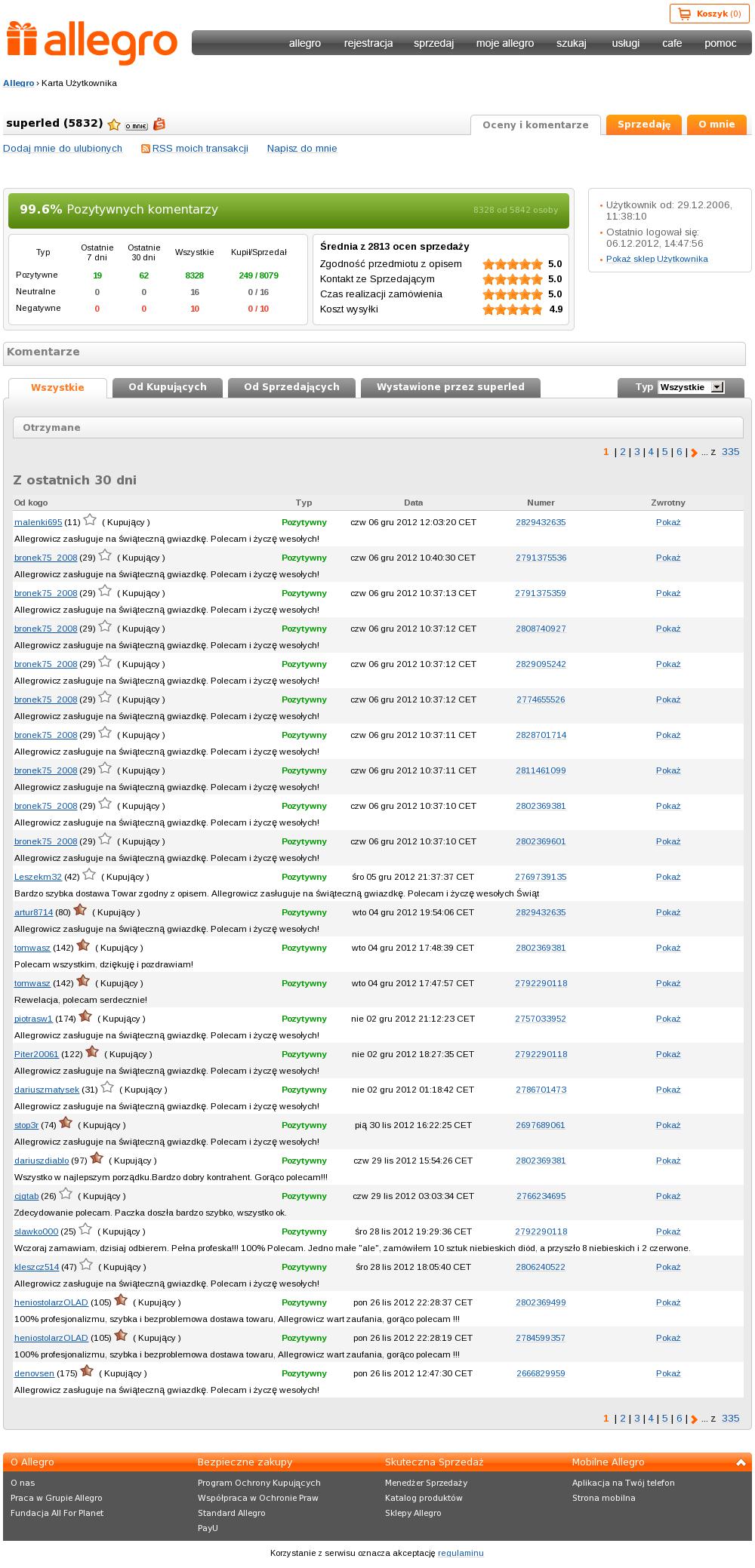Click the yellow star next to superled
The image size is (755, 1568).
(x=114, y=125)
